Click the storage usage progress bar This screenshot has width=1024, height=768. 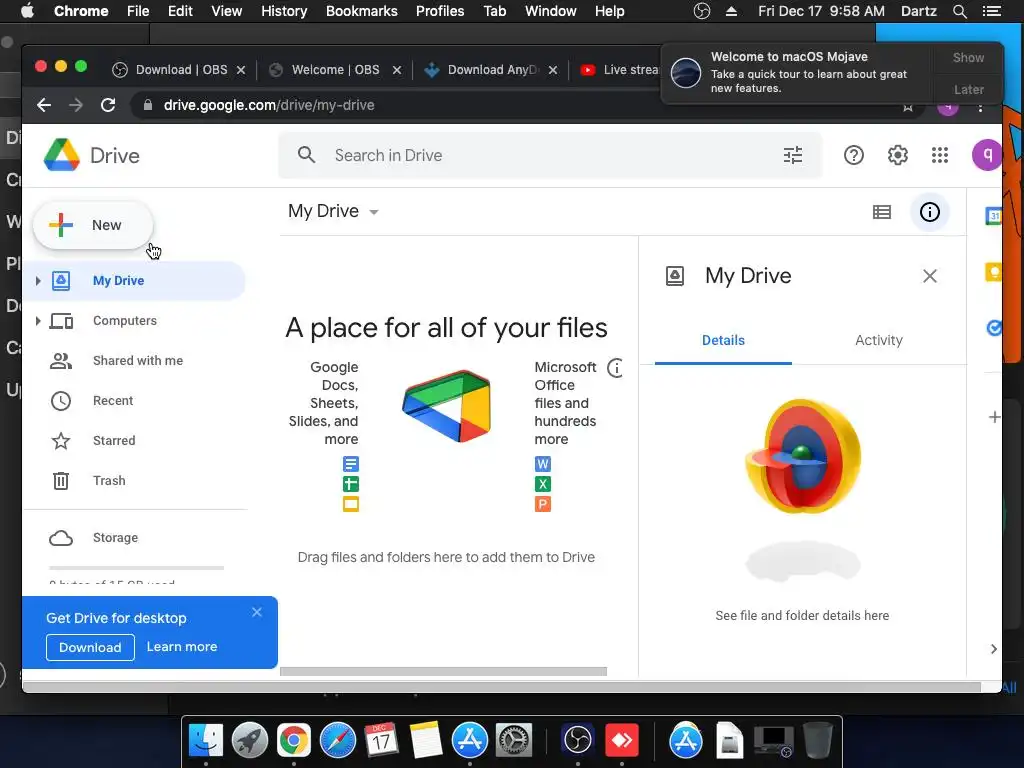click(x=136, y=568)
